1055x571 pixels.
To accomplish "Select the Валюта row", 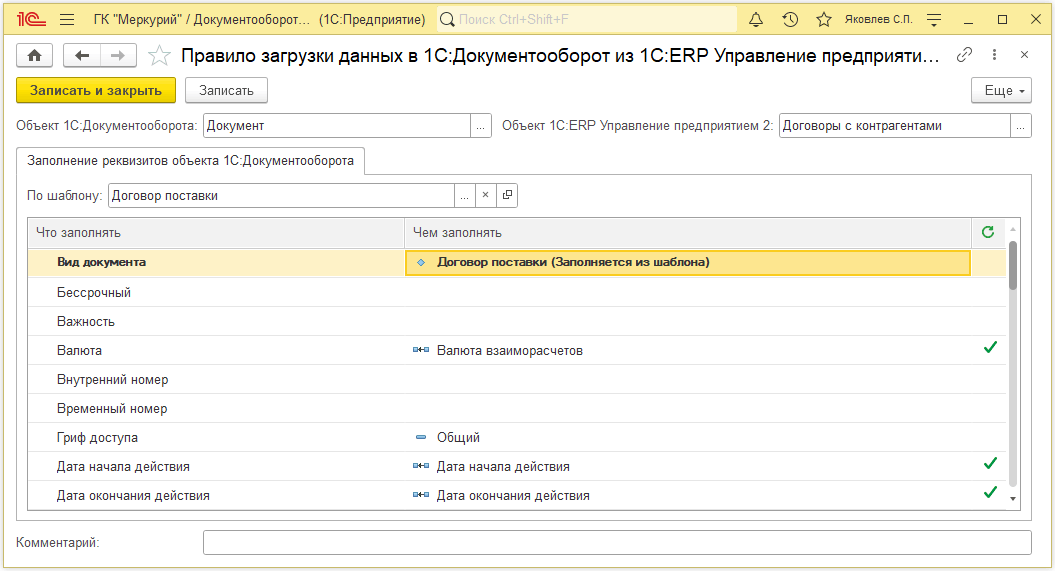I will pos(517,350).
